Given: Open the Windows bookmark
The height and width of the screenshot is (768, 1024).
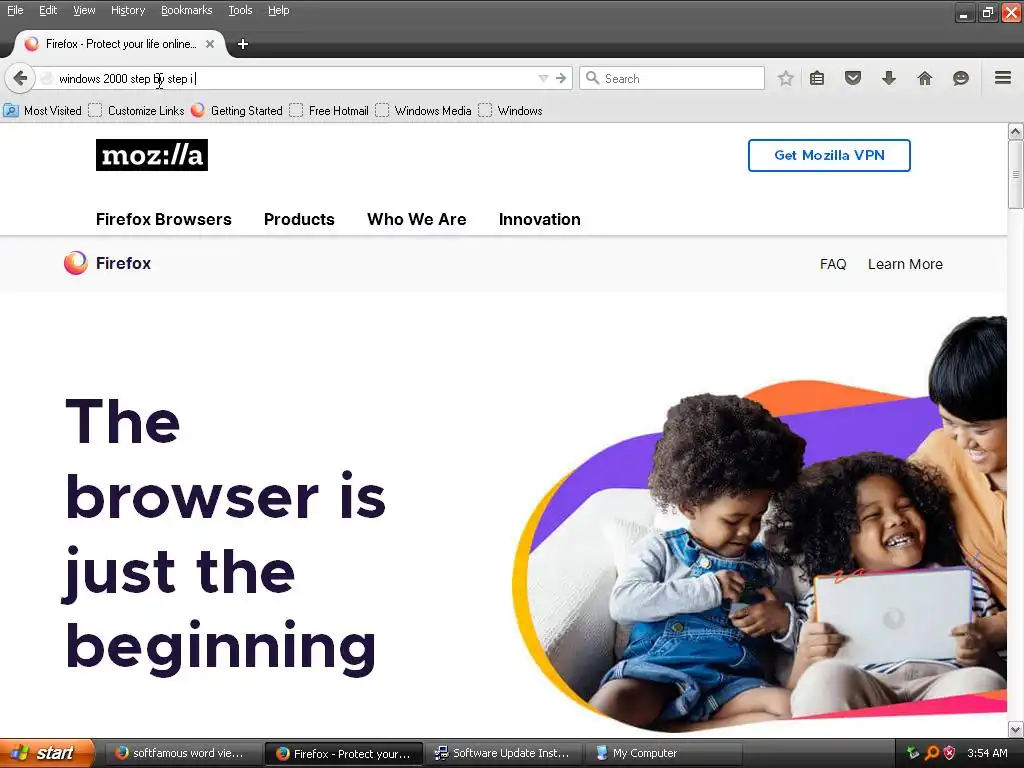Looking at the screenshot, I should point(511,110).
